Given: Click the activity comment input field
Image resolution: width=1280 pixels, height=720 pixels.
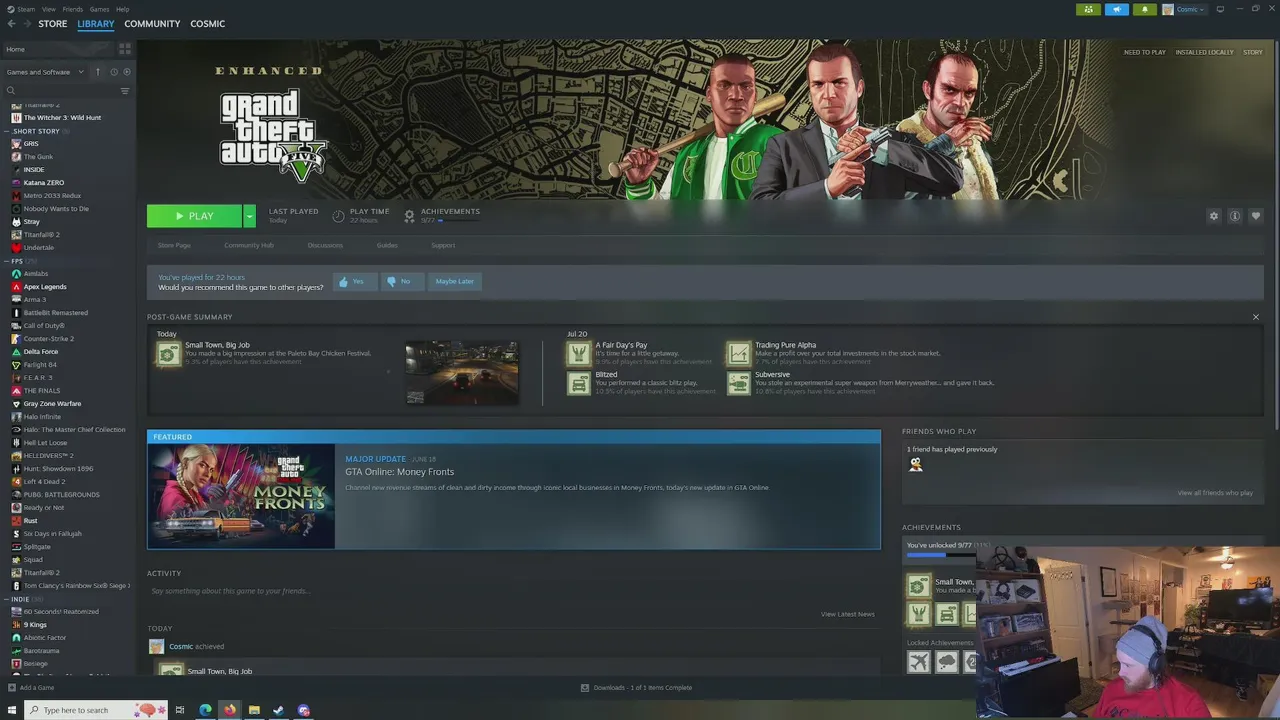Looking at the screenshot, I should [514, 591].
